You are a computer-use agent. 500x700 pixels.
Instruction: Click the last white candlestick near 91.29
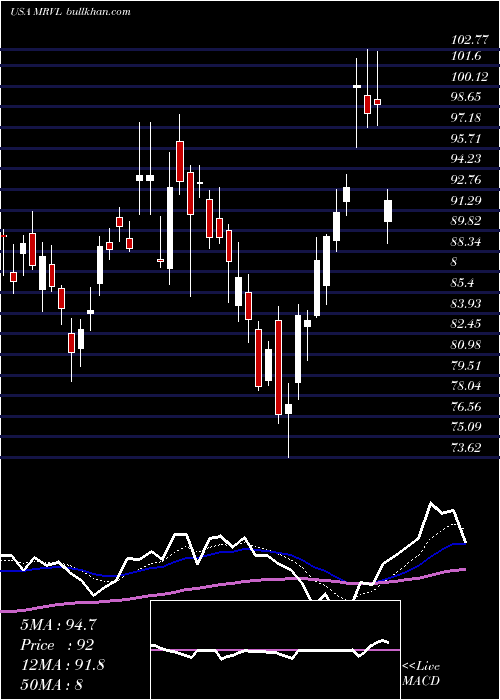388,211
